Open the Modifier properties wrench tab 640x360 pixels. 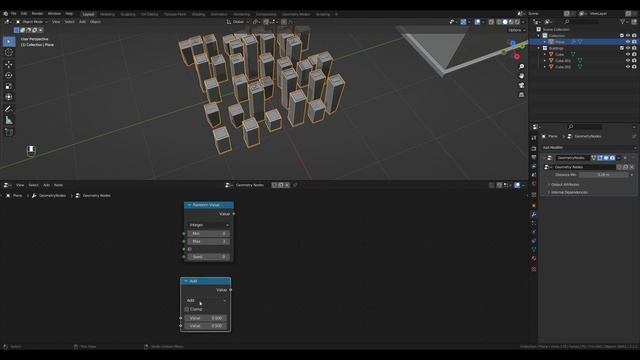coord(533,214)
